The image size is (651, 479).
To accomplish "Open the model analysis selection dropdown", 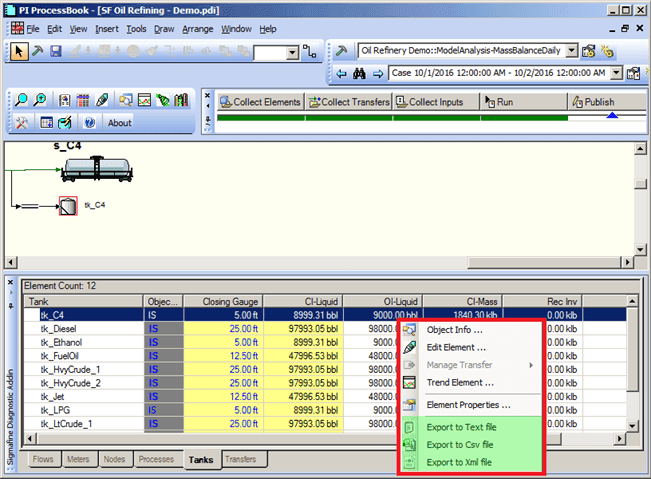I will click(572, 51).
